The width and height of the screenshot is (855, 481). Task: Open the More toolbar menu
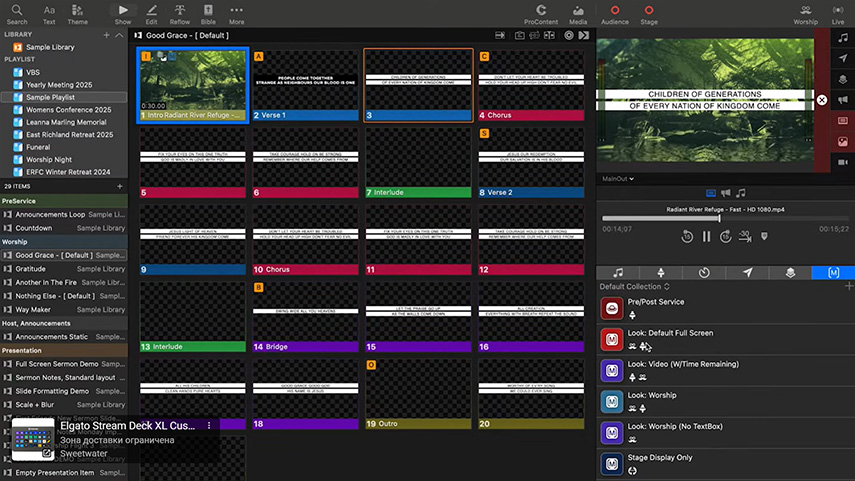point(237,14)
